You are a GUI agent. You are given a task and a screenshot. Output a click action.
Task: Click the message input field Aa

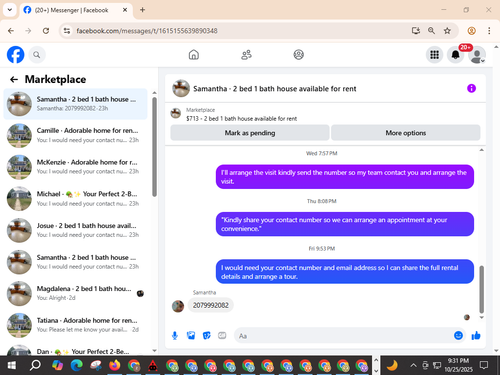[343, 336]
